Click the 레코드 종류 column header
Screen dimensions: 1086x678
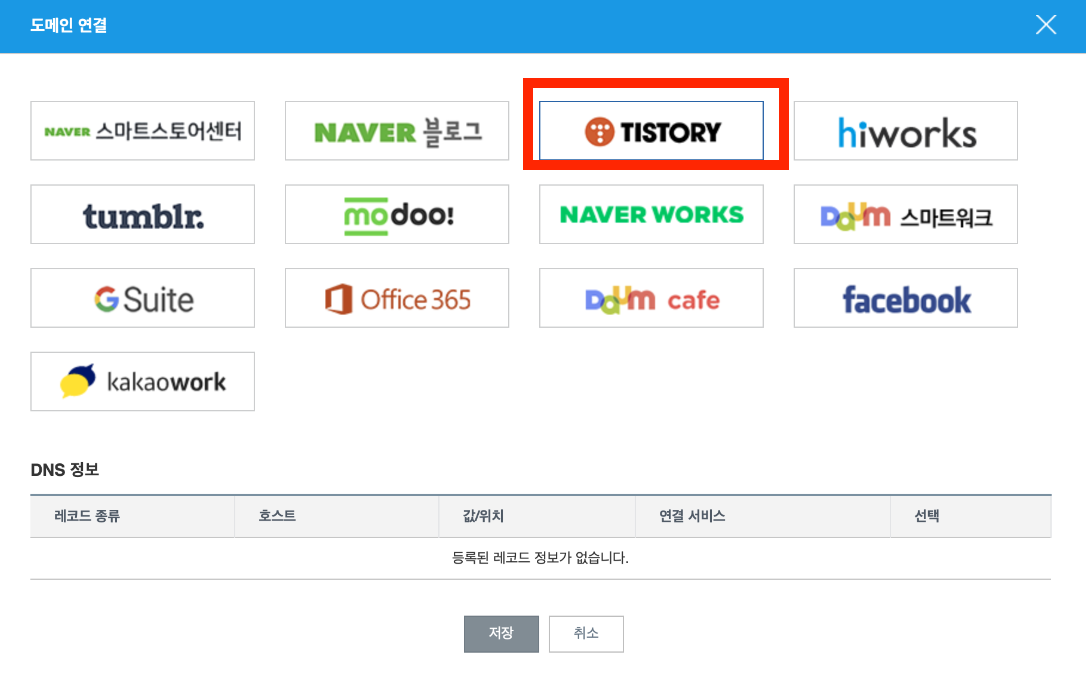point(132,516)
